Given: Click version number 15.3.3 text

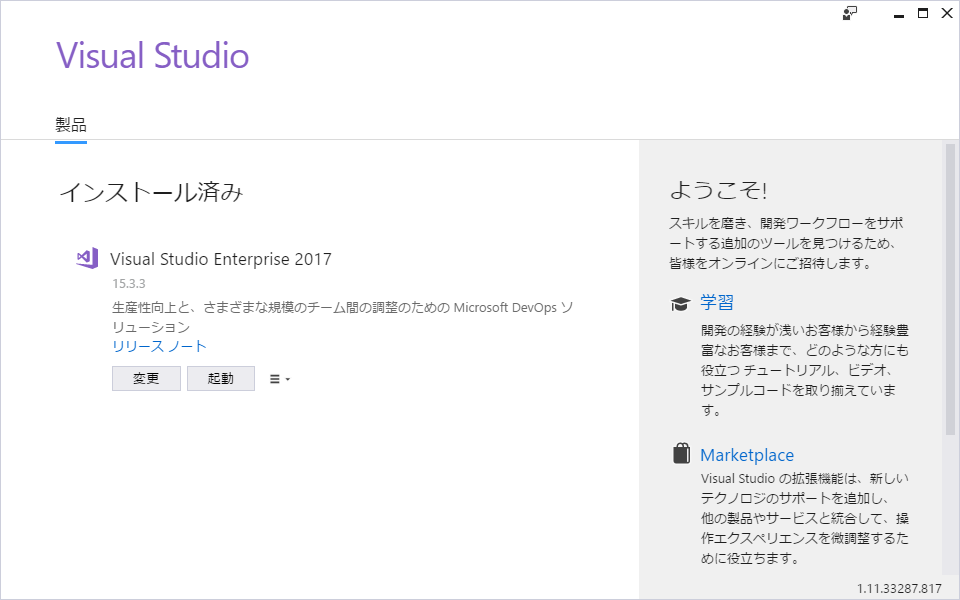Looking at the screenshot, I should (129, 283).
